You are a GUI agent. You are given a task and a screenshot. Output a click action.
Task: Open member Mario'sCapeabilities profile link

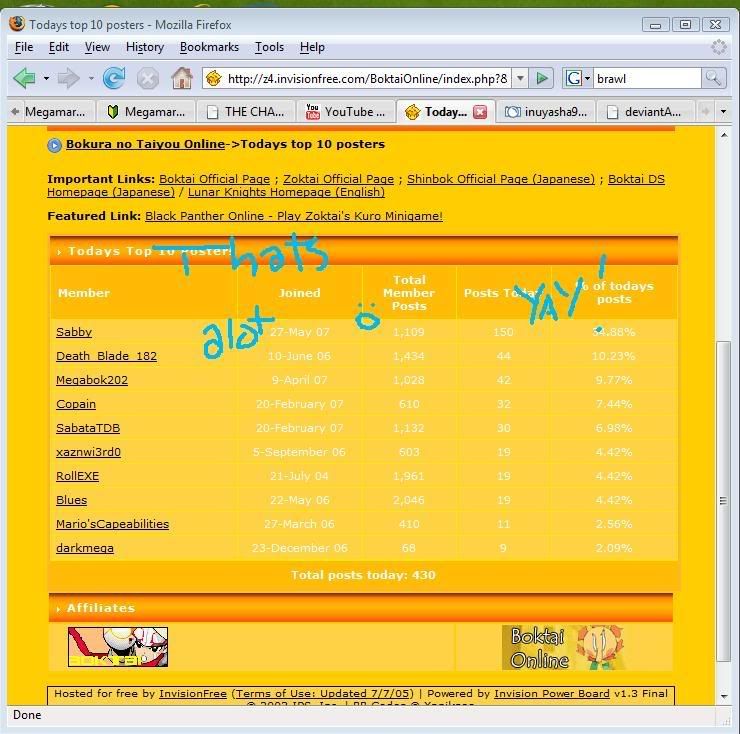coord(112,524)
